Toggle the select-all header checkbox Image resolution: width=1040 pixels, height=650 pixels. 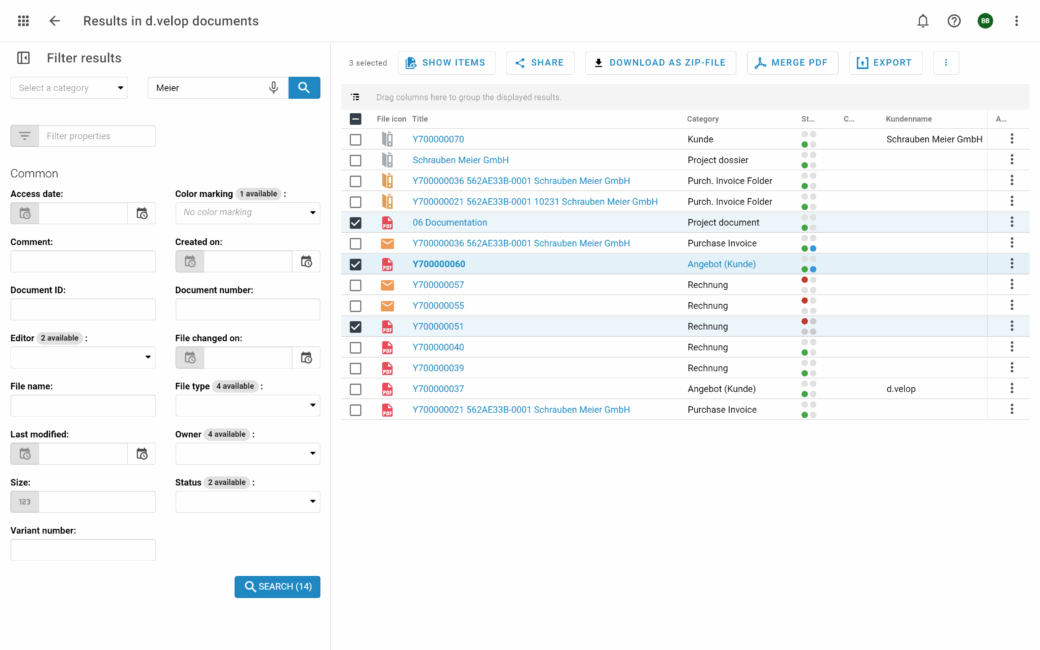[x=355, y=119]
